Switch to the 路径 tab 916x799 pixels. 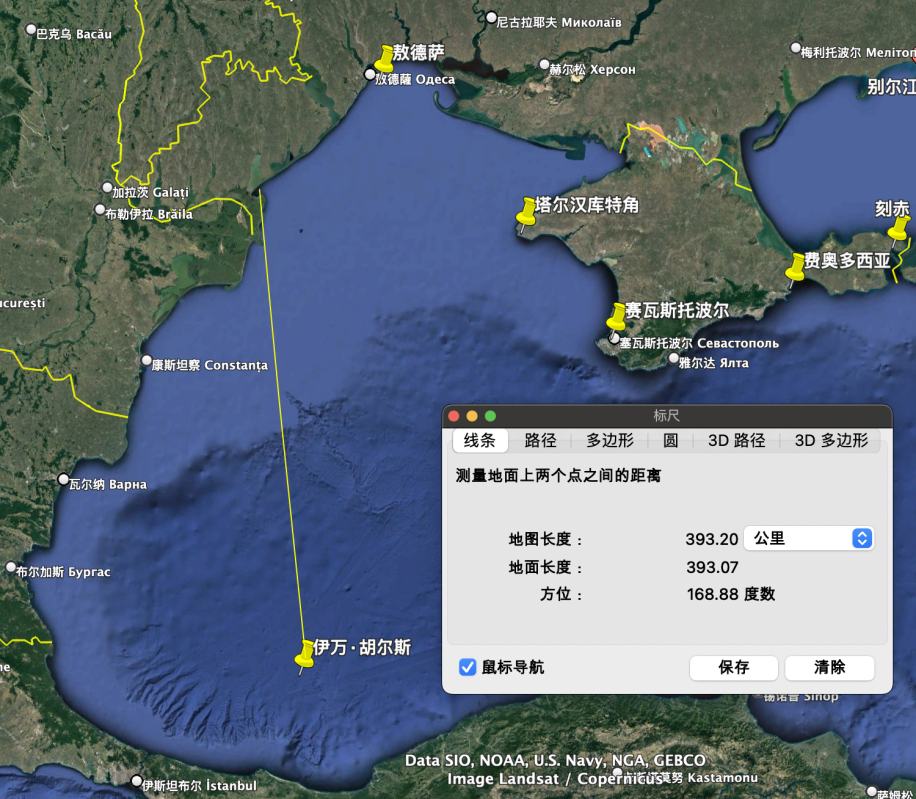pos(540,440)
